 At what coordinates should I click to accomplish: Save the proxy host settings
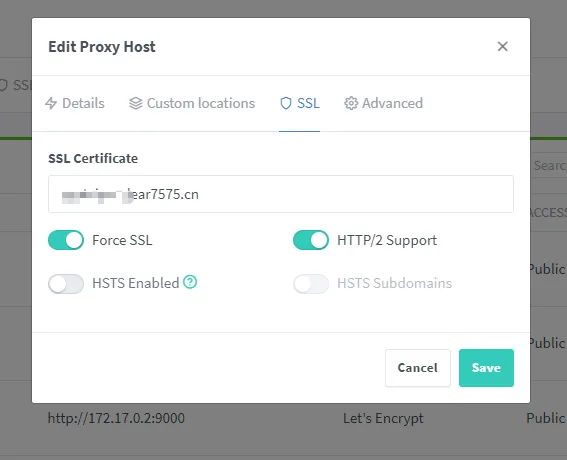(486, 368)
